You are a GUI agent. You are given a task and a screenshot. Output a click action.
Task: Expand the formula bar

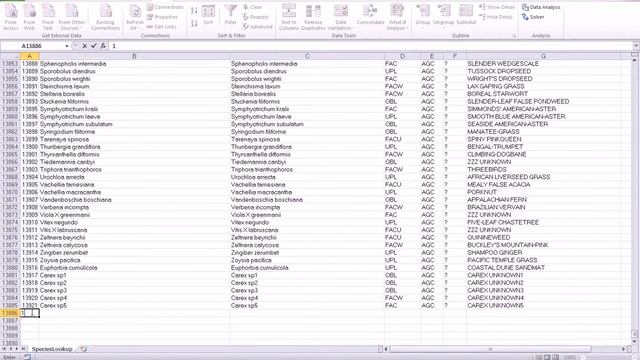tap(636, 46)
